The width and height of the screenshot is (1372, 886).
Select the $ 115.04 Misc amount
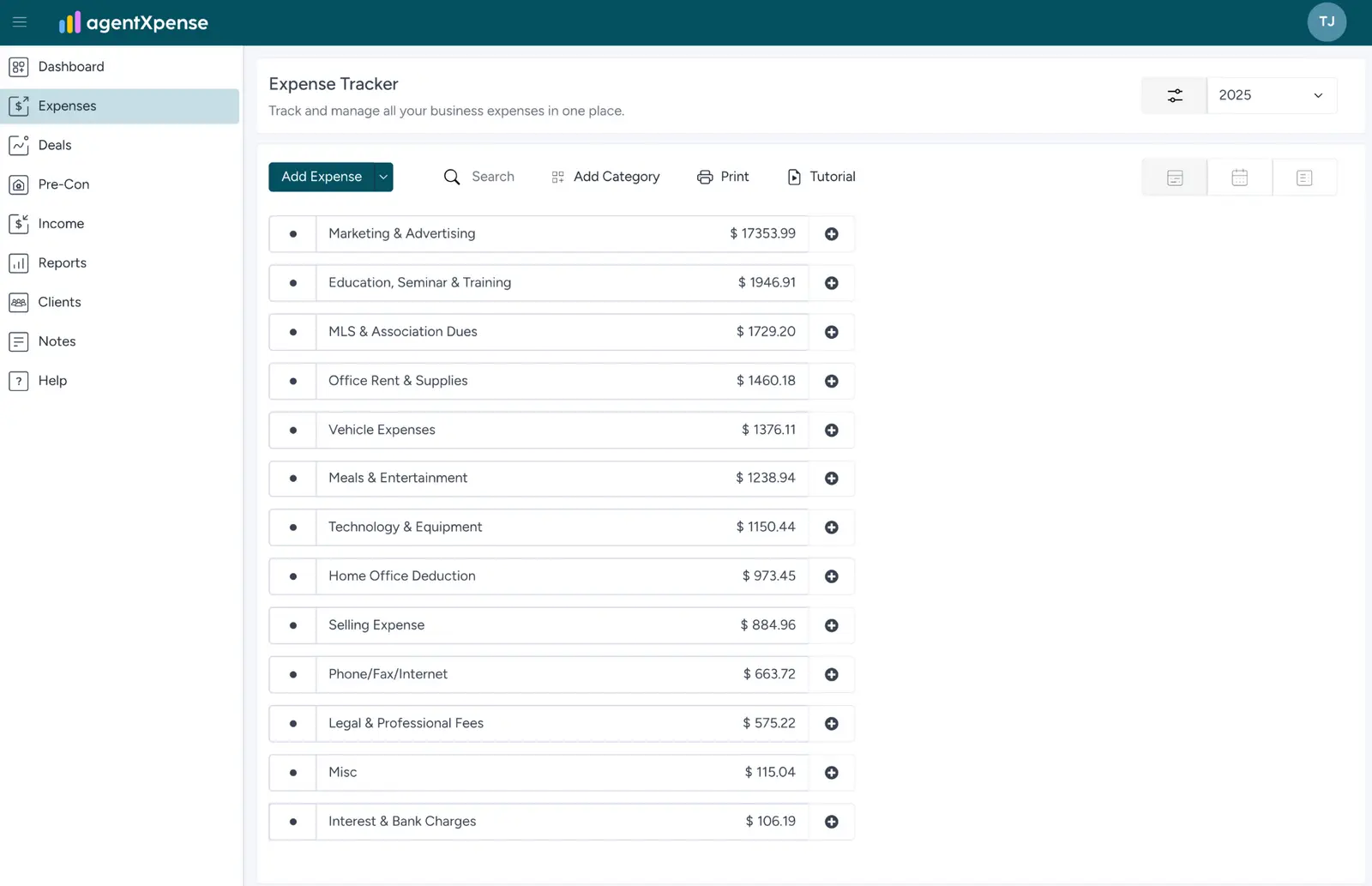[770, 773]
